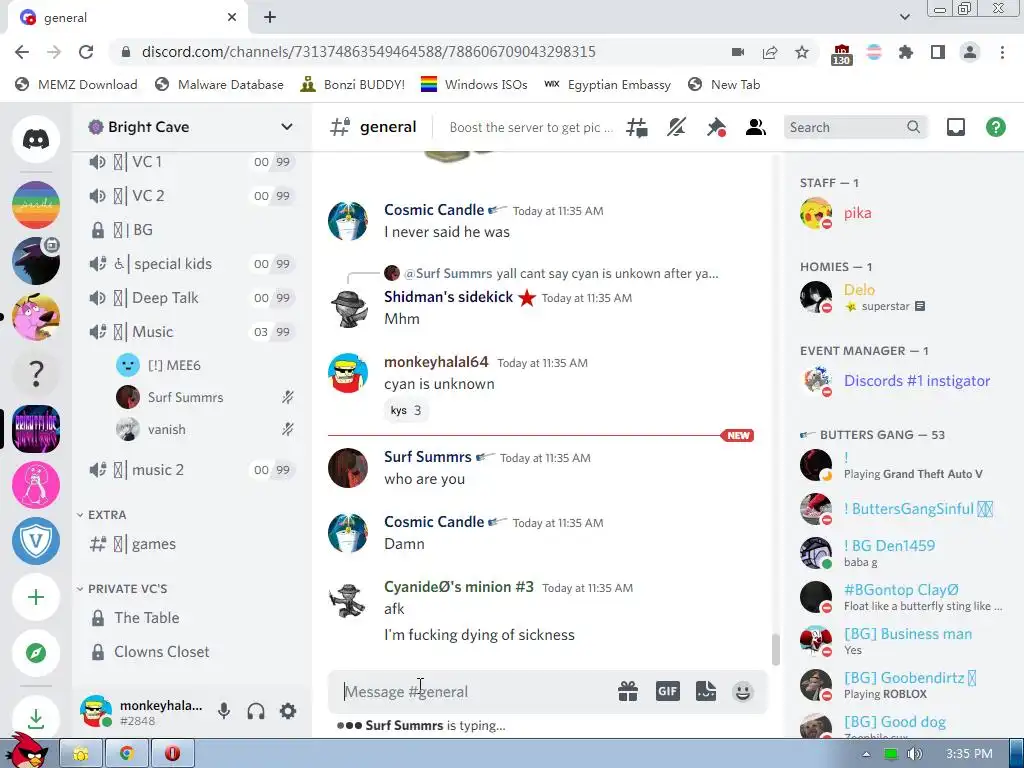1024x768 pixels.
Task: Click Shidman's sidekick username
Action: 449,297
